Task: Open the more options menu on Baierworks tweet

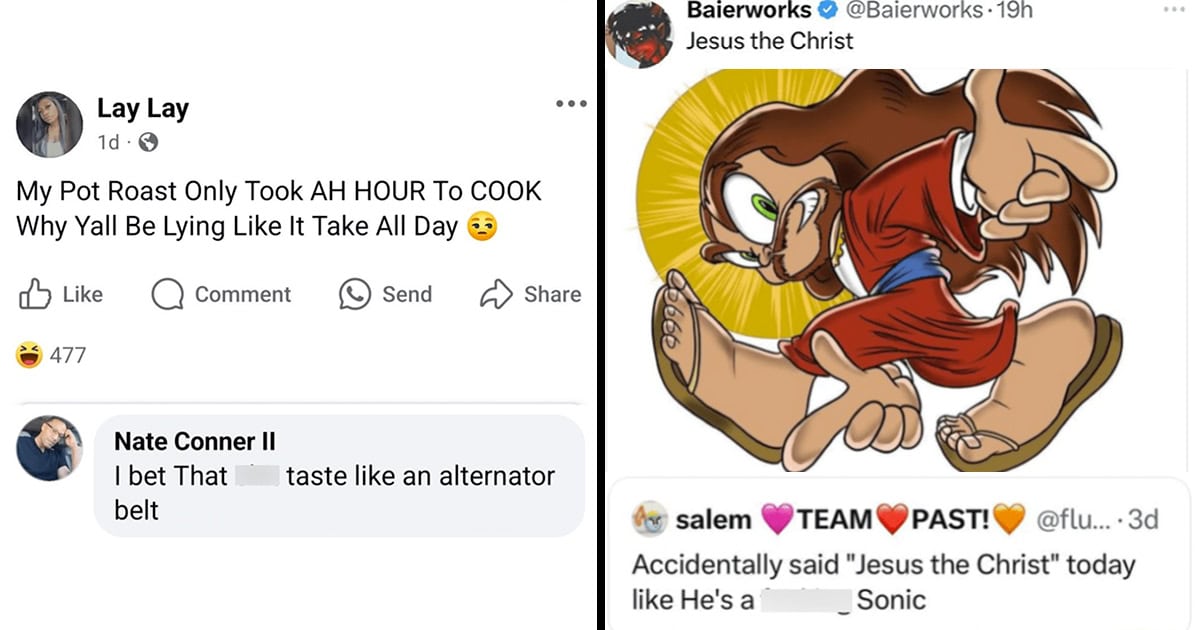Action: point(1171,10)
